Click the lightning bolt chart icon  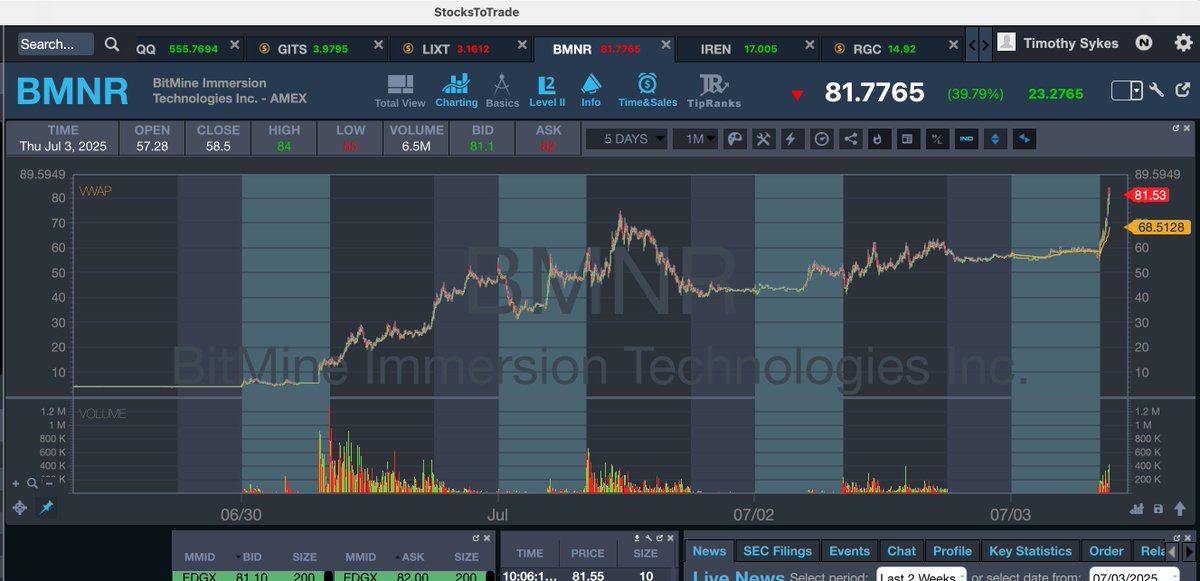[792, 139]
